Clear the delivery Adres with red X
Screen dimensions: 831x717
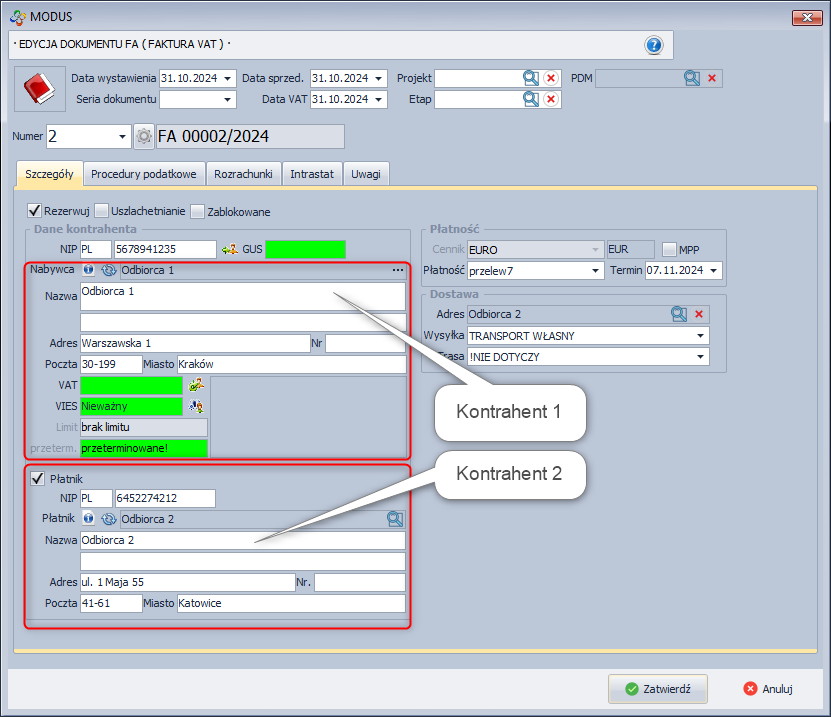click(x=699, y=314)
